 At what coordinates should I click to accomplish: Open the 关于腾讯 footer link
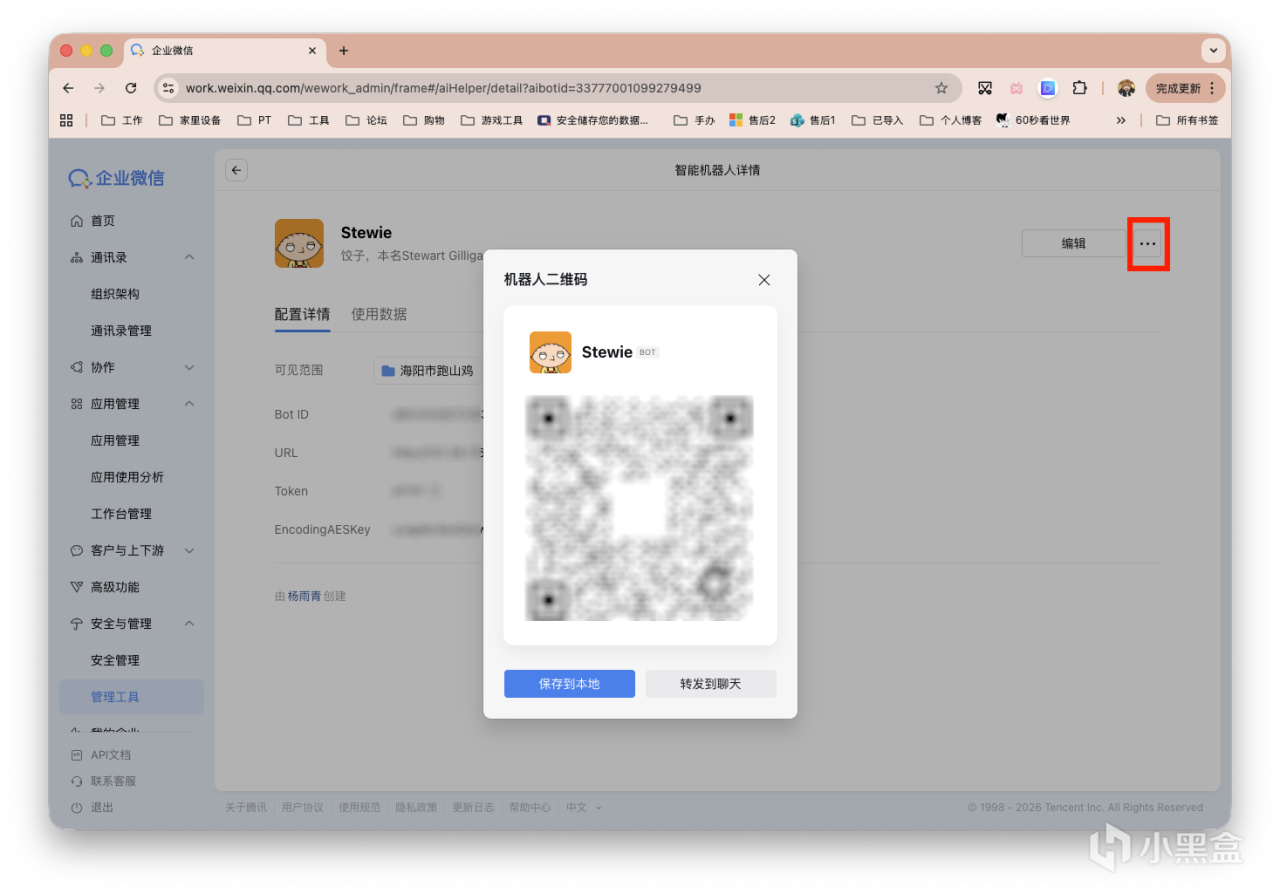click(246, 808)
